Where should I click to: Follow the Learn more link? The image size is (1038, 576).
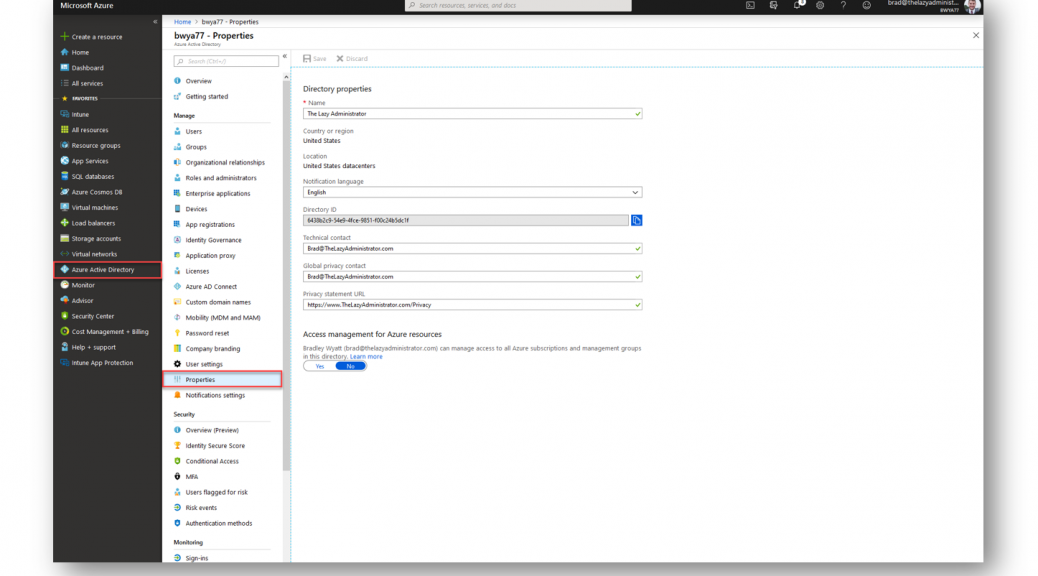tap(366, 356)
